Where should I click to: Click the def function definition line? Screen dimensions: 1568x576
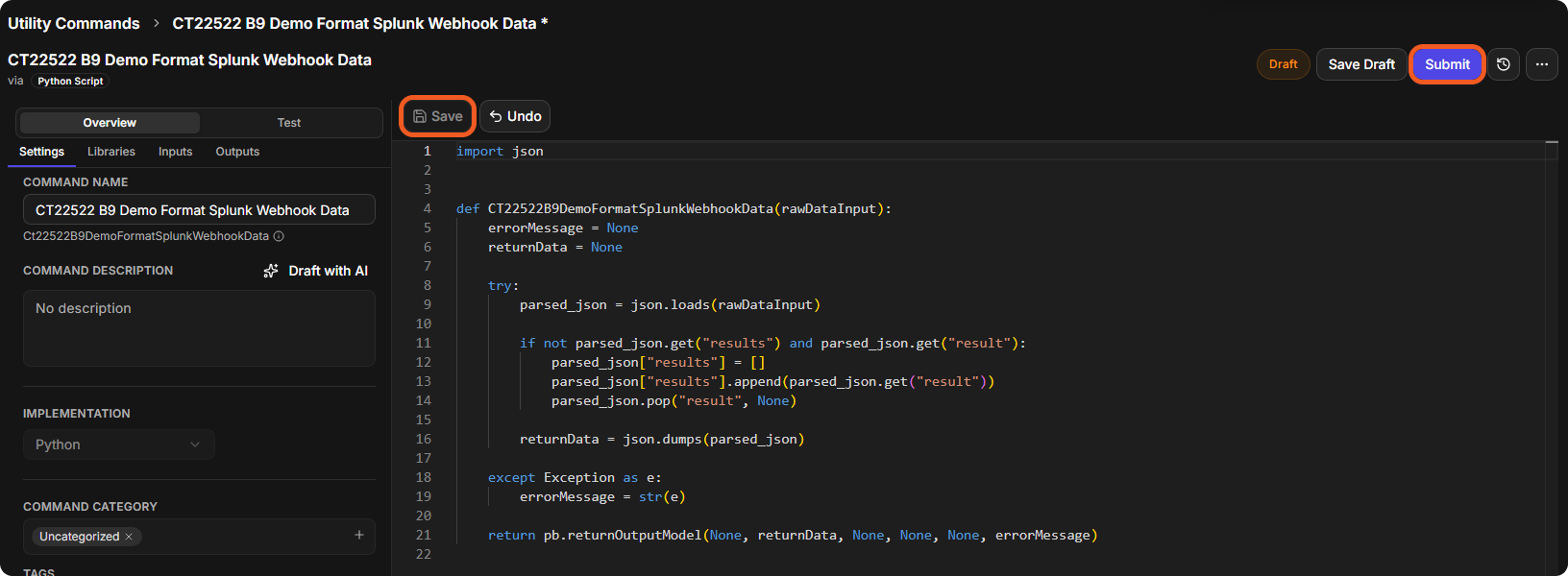(x=674, y=208)
